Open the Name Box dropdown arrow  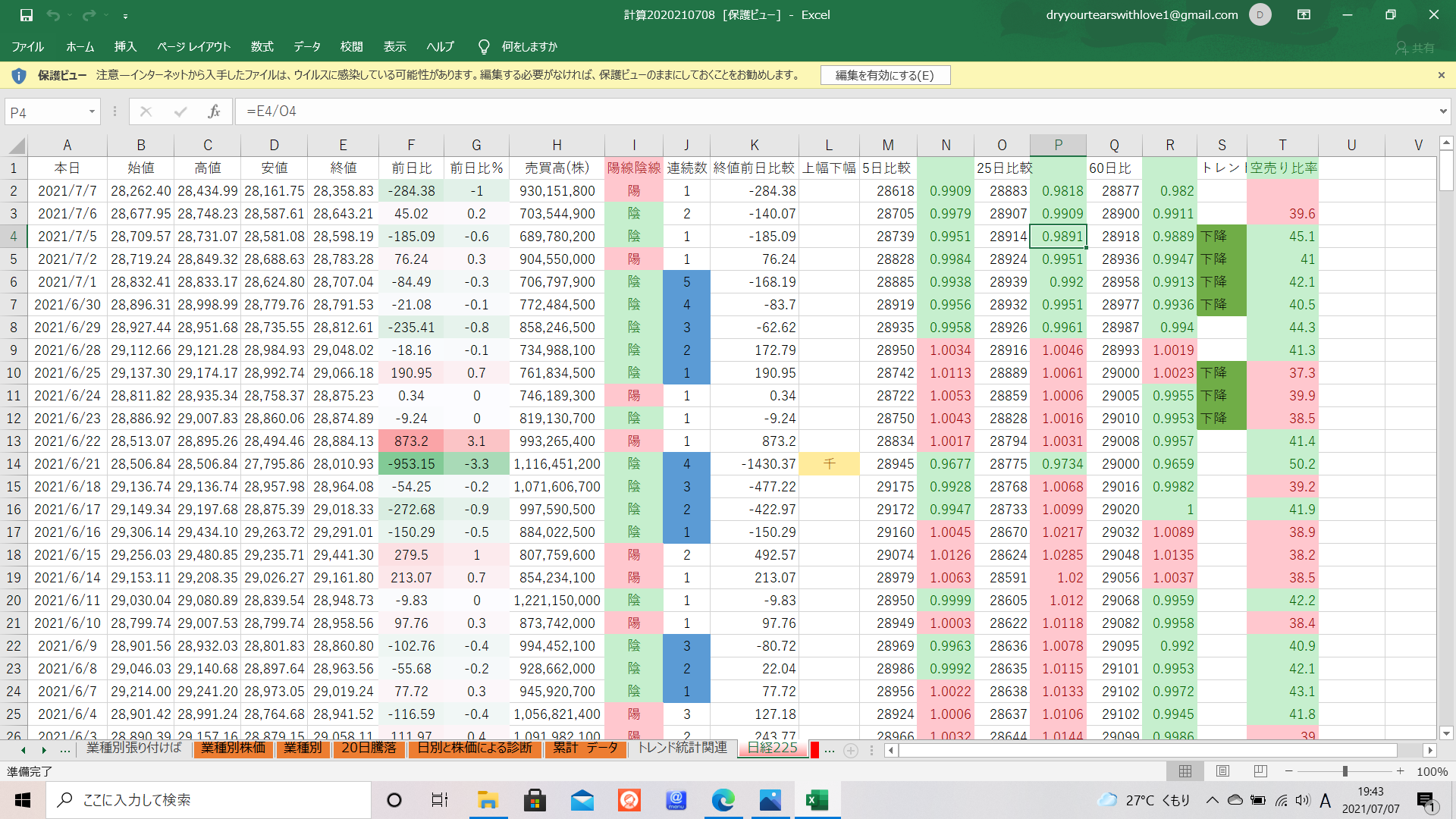coord(92,112)
